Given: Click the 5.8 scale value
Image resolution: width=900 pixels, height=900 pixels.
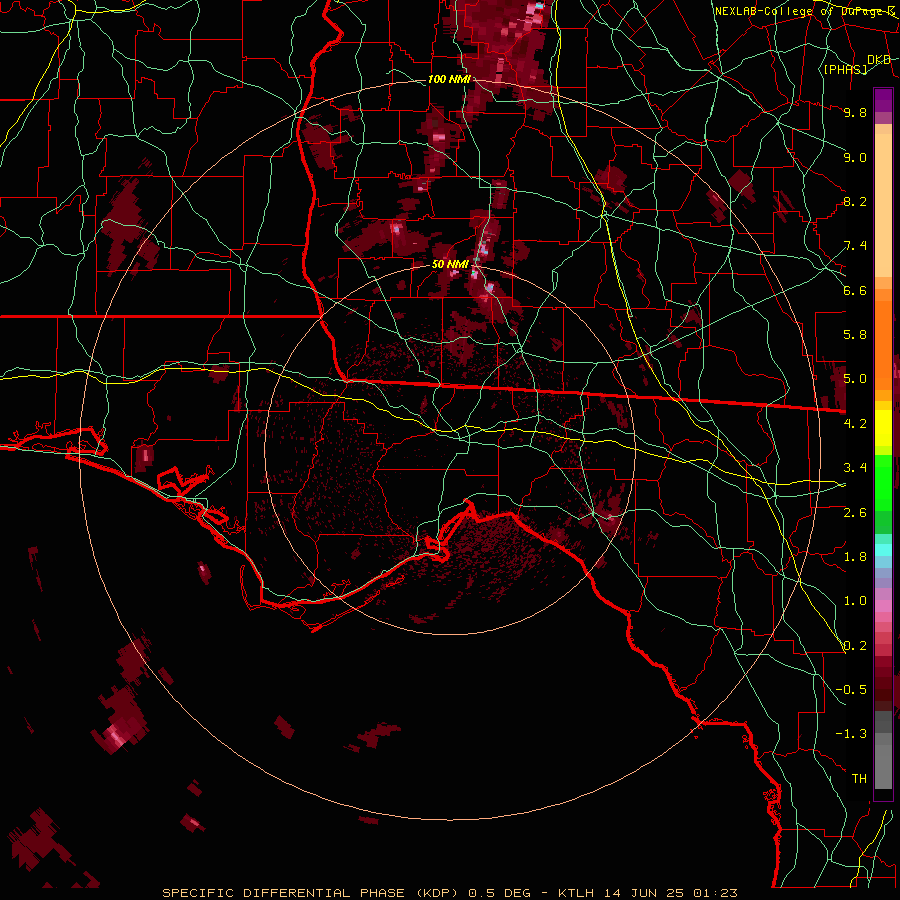Looking at the screenshot, I should [x=855, y=335].
